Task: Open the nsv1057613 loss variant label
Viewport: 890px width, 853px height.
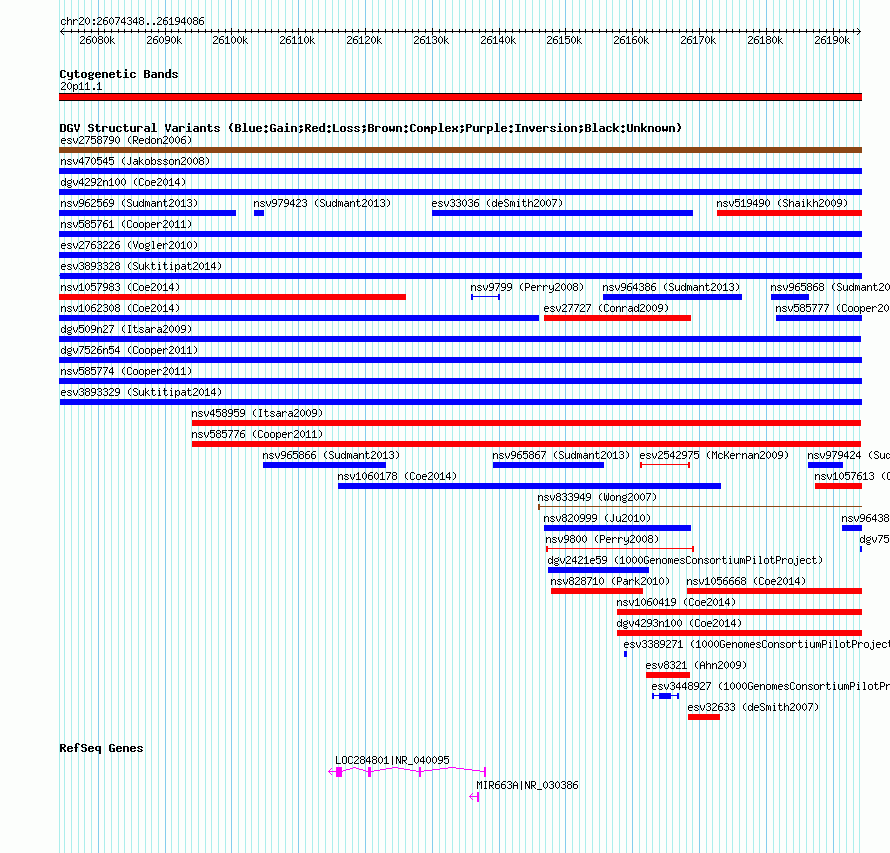Action: tap(852, 476)
